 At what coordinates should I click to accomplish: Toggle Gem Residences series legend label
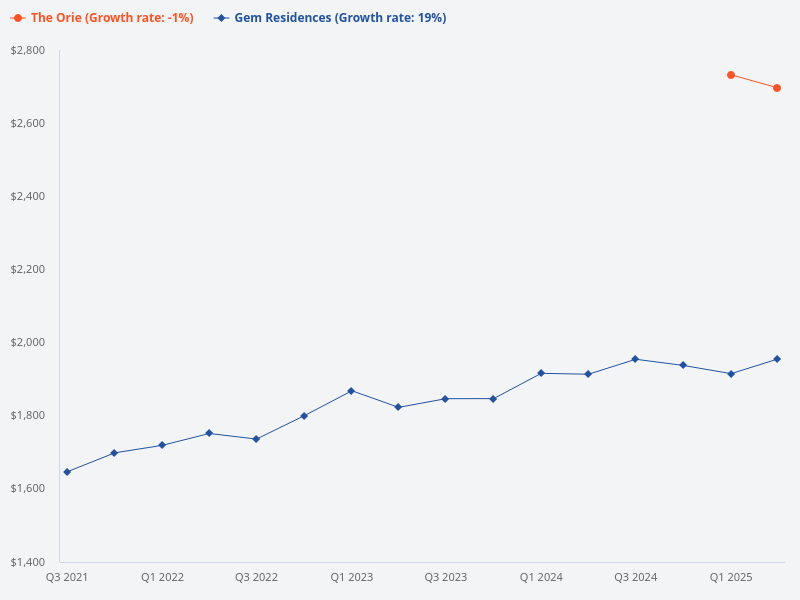click(x=340, y=18)
